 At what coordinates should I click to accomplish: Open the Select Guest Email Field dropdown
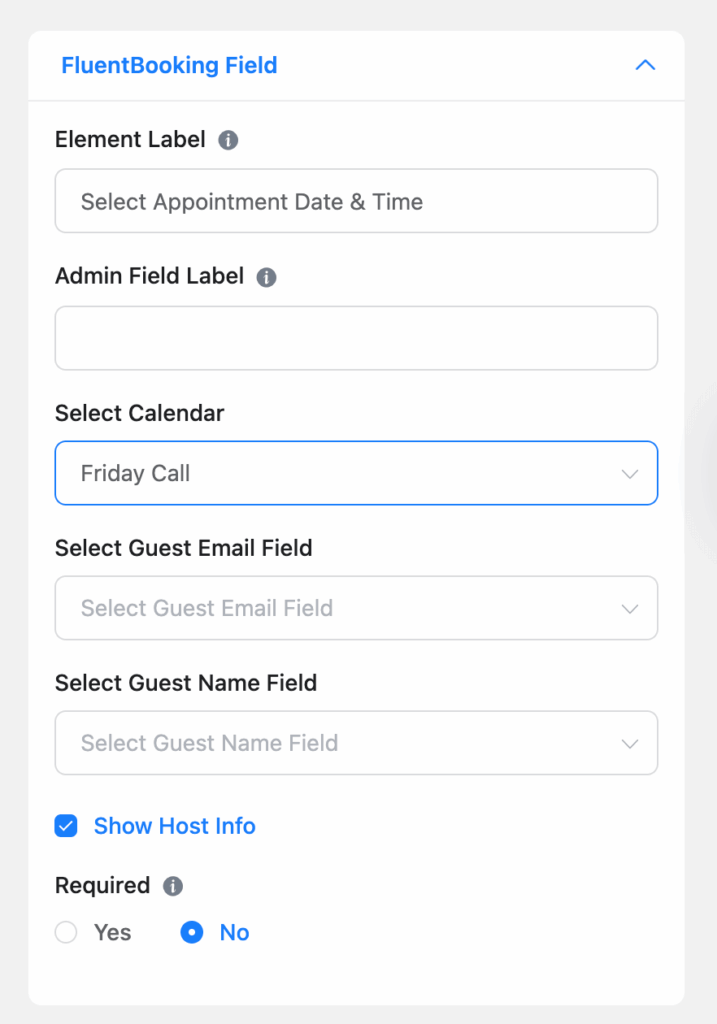(356, 608)
